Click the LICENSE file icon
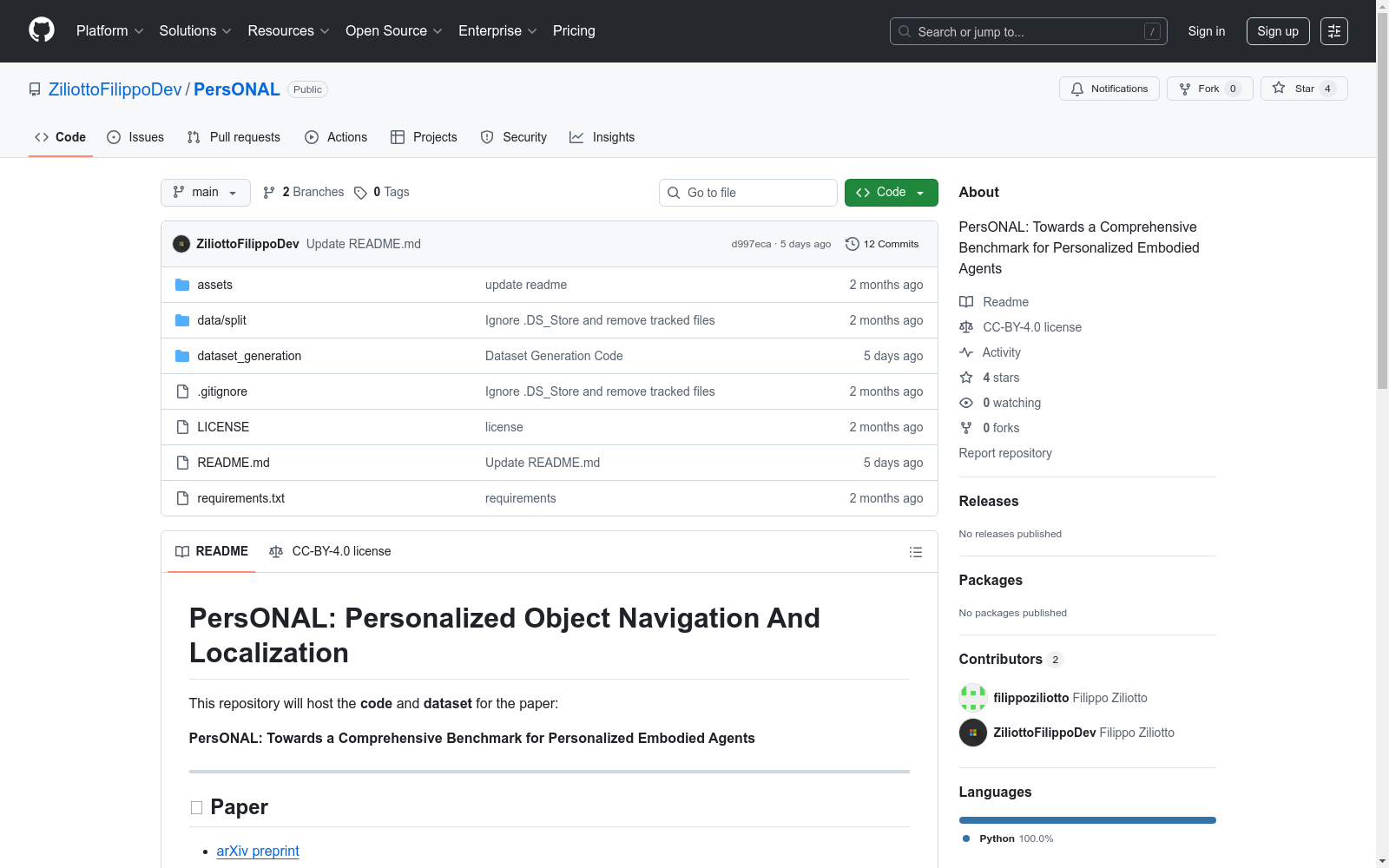Screen dimensions: 1389x868 coord(182,427)
